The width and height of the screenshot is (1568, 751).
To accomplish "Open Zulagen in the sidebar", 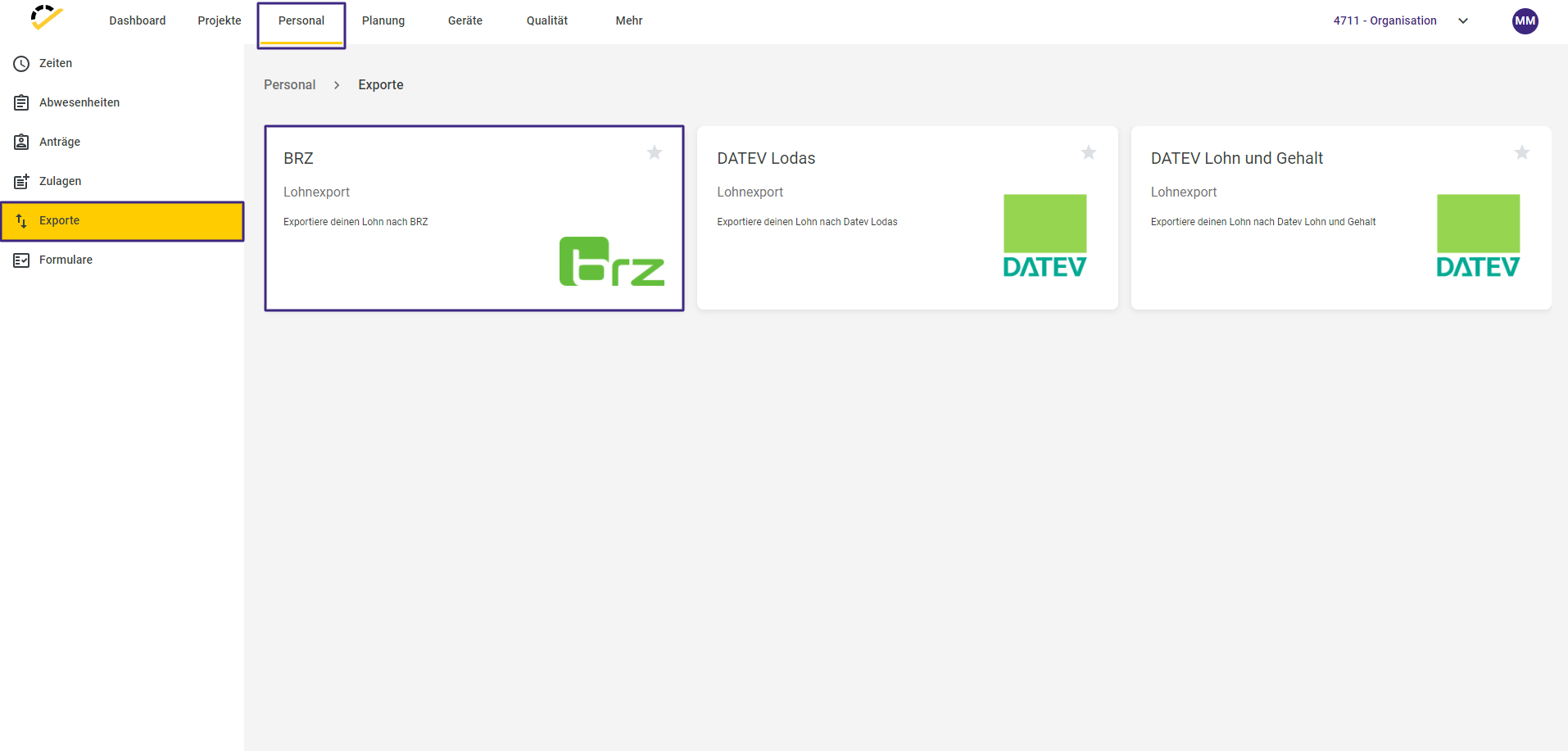I will click(122, 182).
